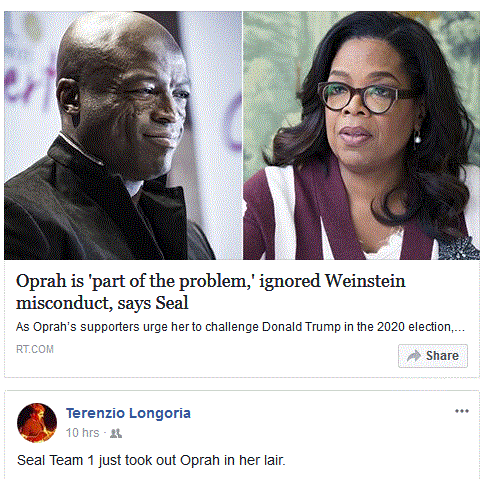Open the Oprah 'part of the problem' headline
486x479 pixels.
[211, 292]
